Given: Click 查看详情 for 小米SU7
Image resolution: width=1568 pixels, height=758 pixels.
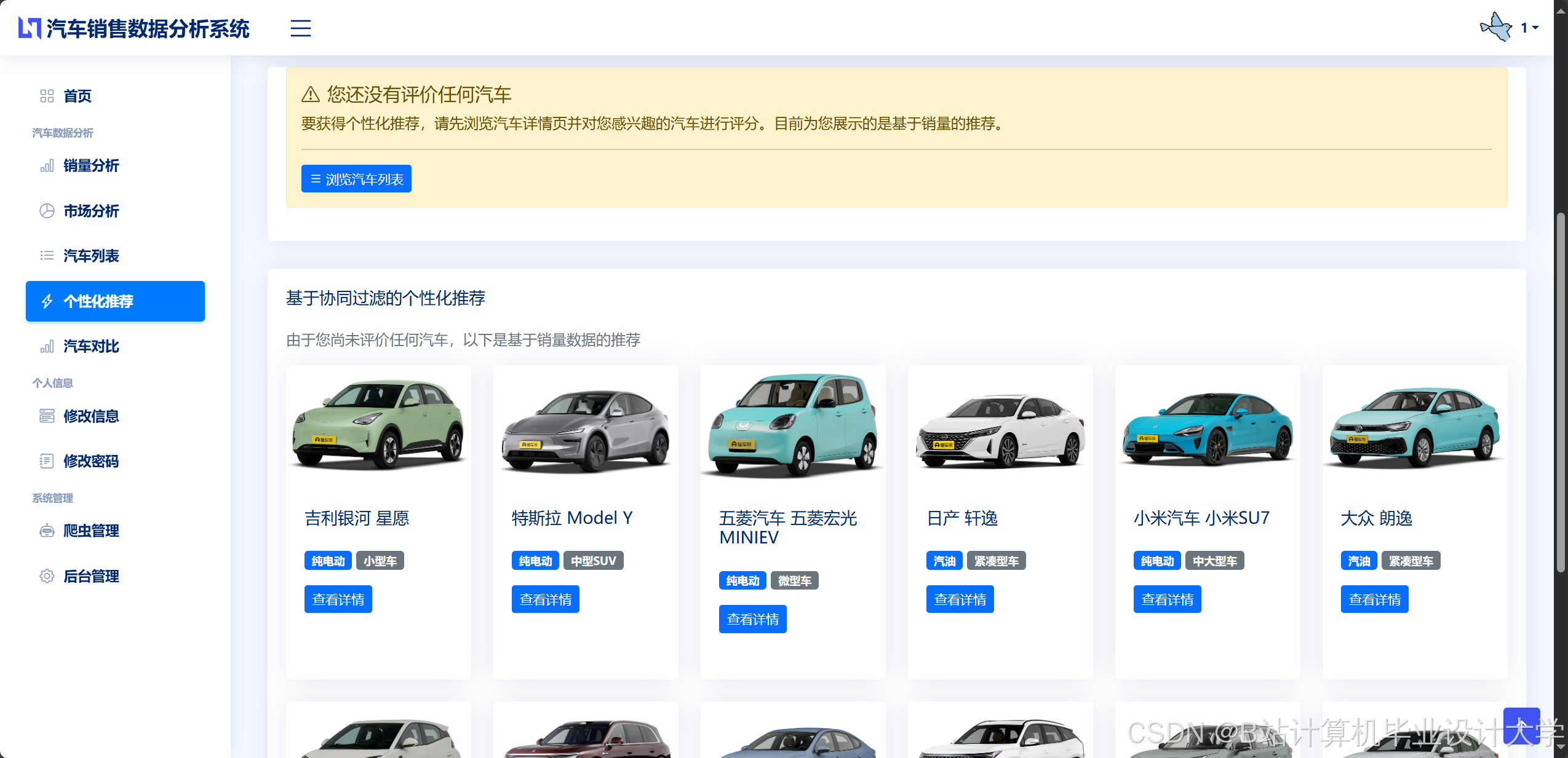Looking at the screenshot, I should pos(1167,599).
